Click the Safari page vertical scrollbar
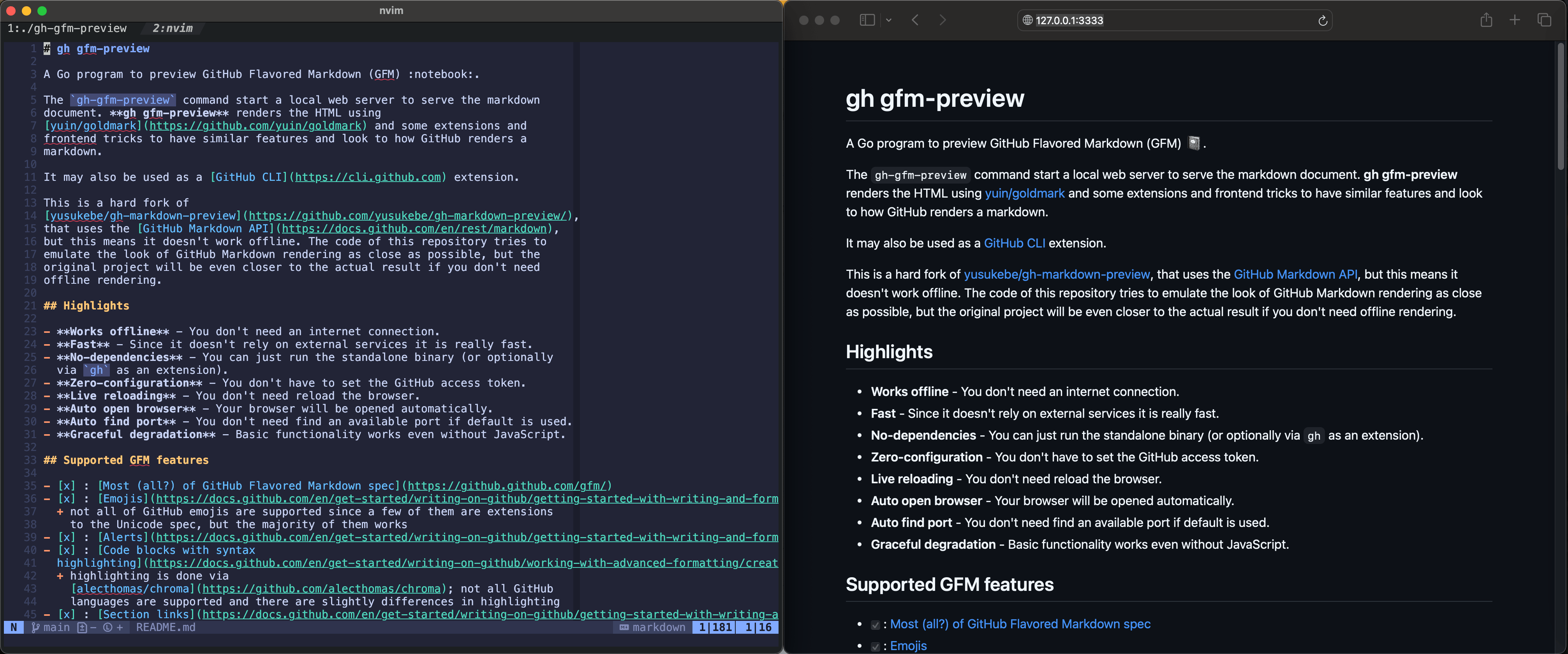 (x=1560, y=106)
